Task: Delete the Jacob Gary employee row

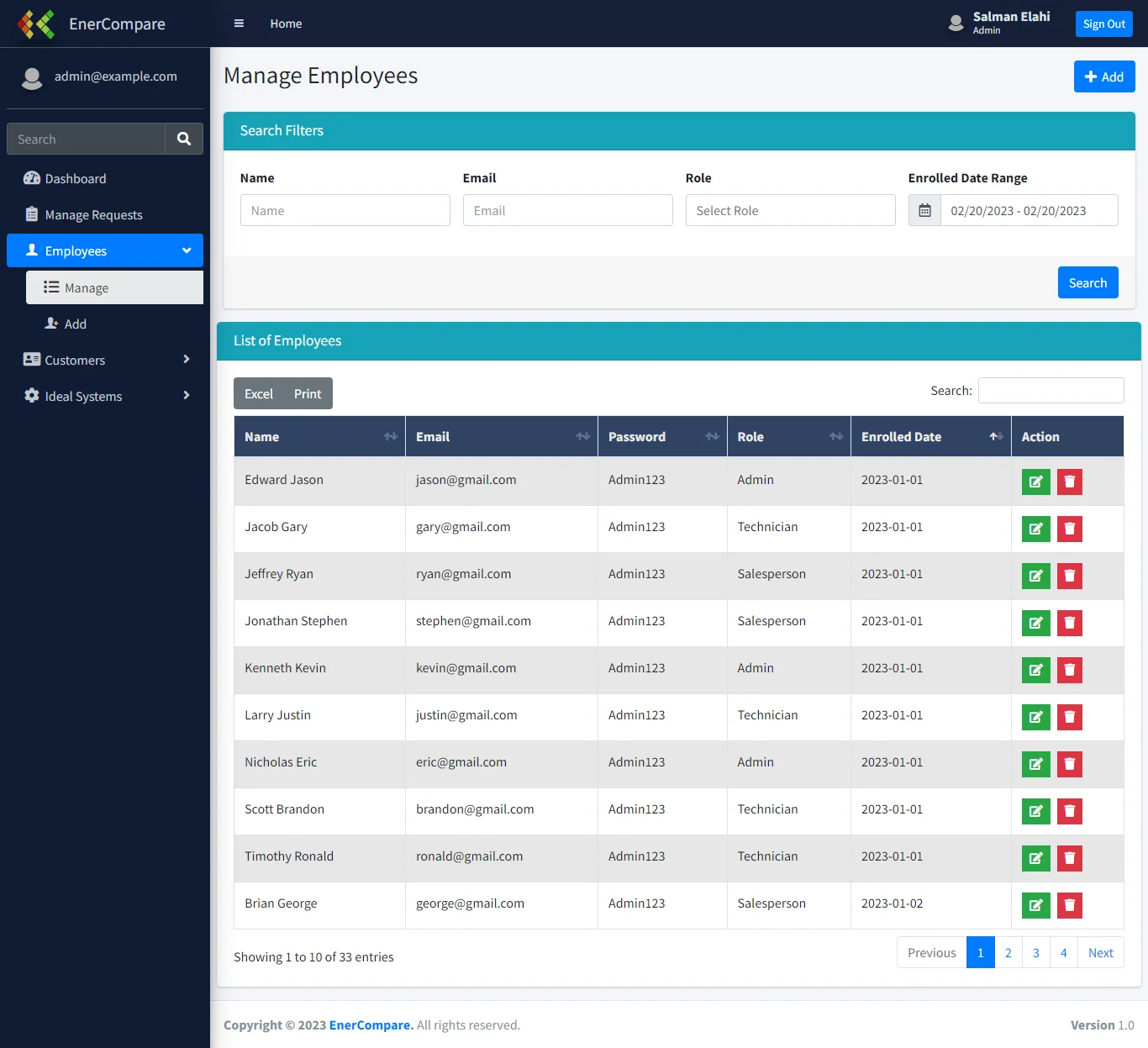Action: [1069, 529]
